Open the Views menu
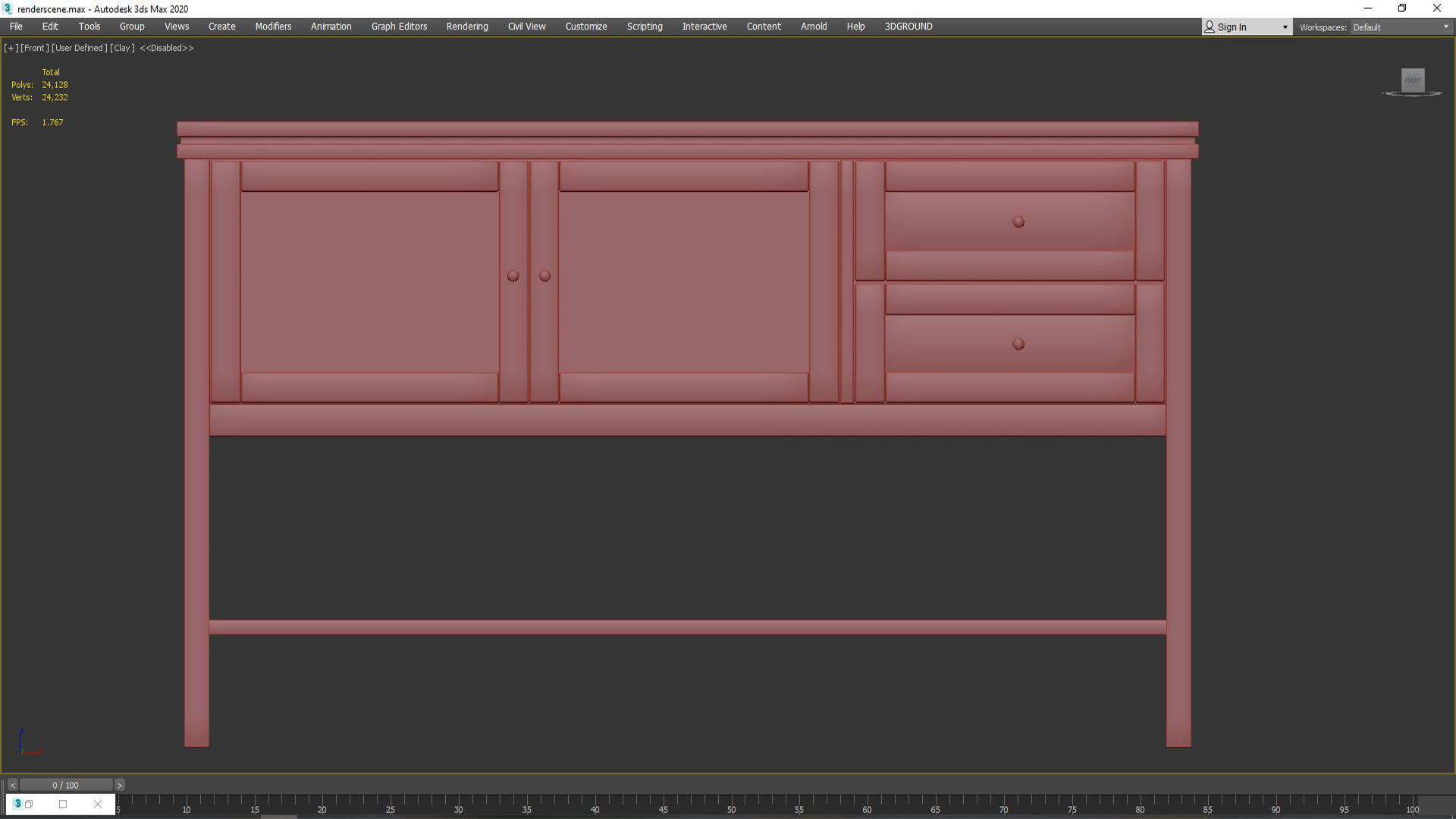 point(177,27)
